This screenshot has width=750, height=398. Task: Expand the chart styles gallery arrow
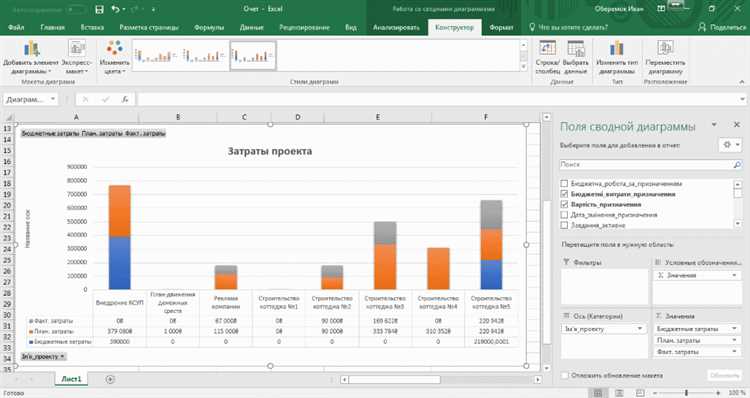[524, 67]
